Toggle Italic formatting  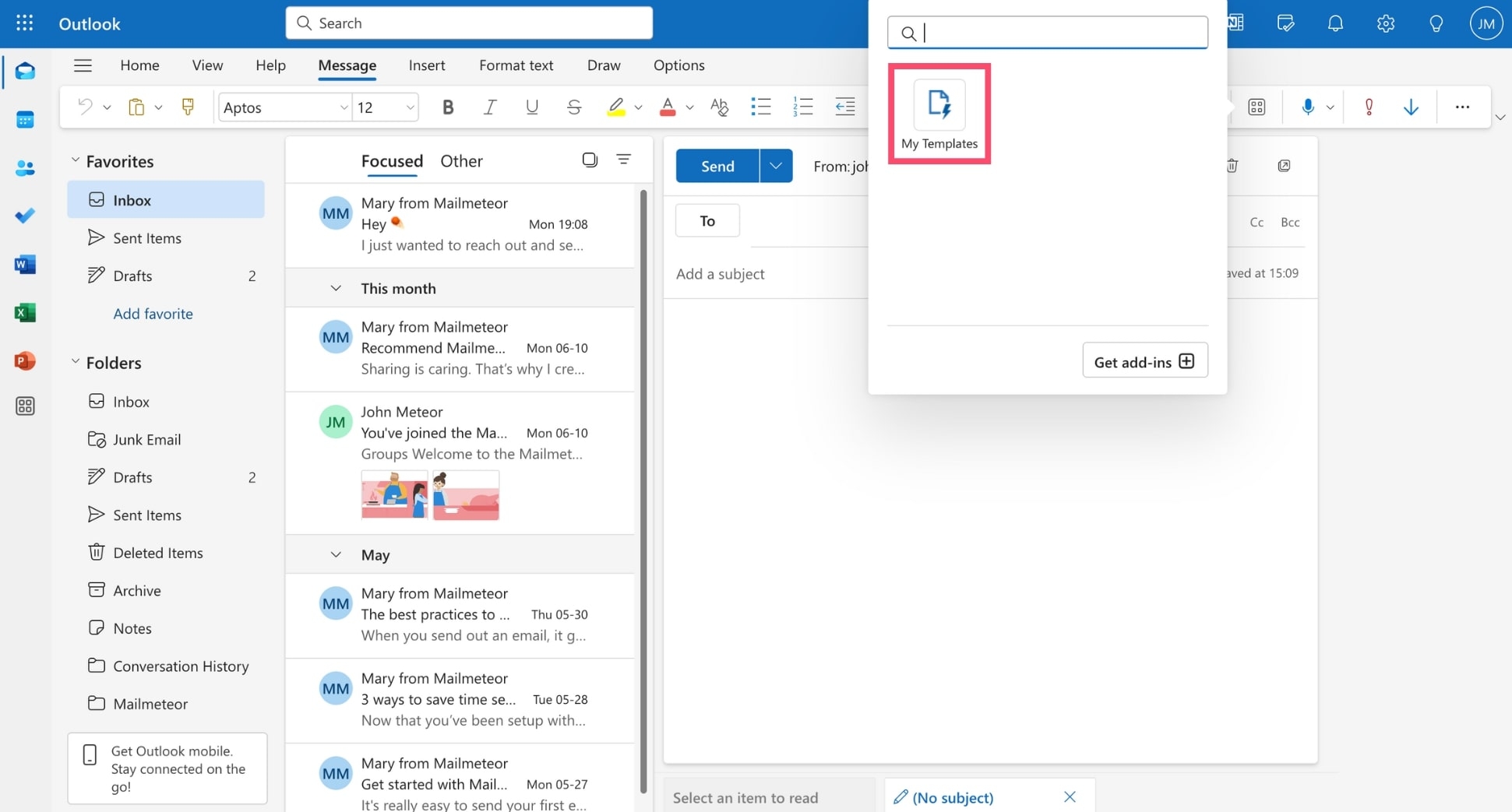tap(490, 107)
